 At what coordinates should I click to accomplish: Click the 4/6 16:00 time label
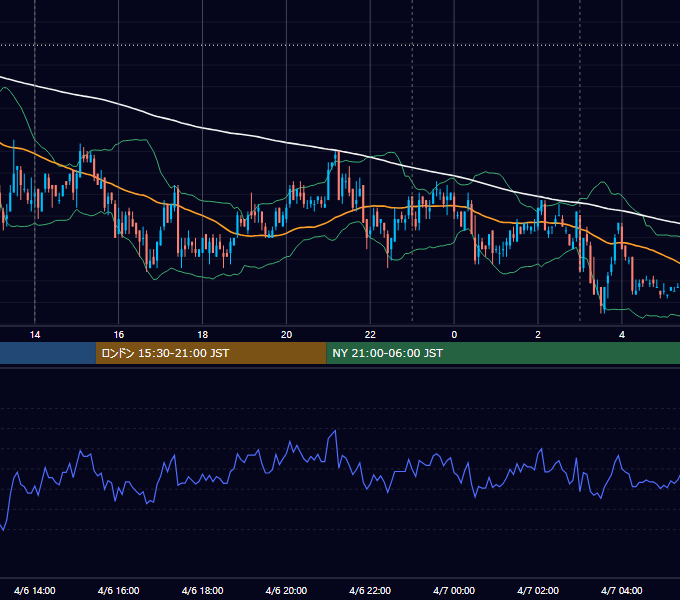[x=118, y=590]
